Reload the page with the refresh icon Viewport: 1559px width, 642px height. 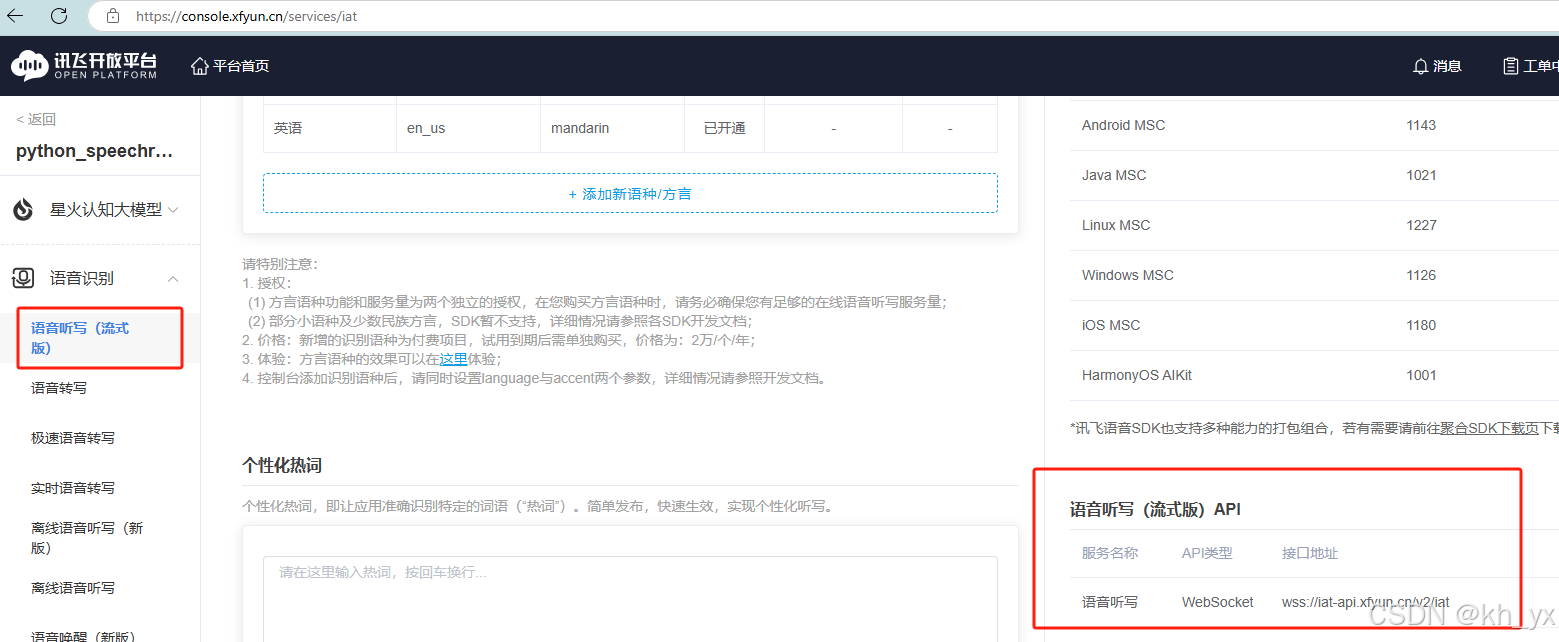(x=59, y=15)
